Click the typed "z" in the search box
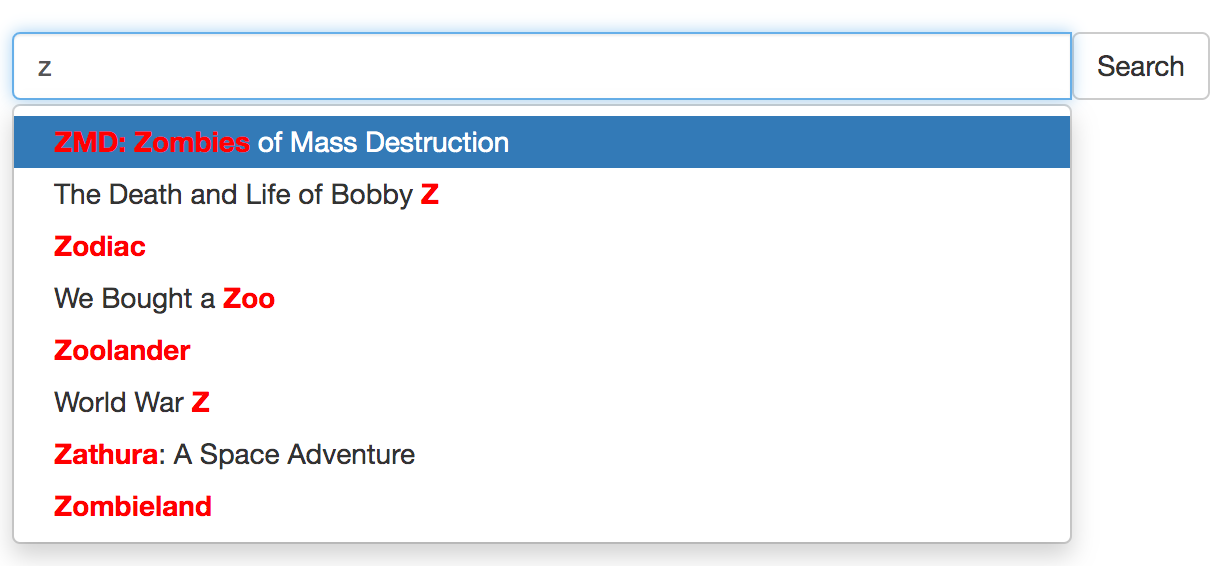This screenshot has width=1228, height=566. click(45, 68)
